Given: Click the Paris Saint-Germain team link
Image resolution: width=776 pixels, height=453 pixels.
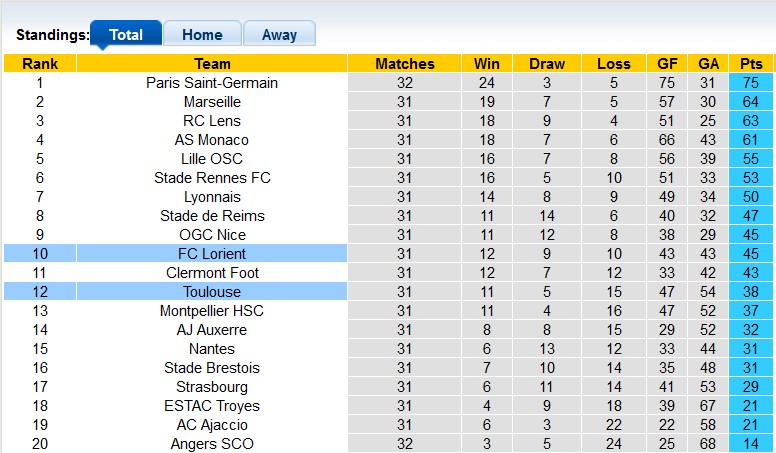Looking at the screenshot, I should (x=212, y=83).
